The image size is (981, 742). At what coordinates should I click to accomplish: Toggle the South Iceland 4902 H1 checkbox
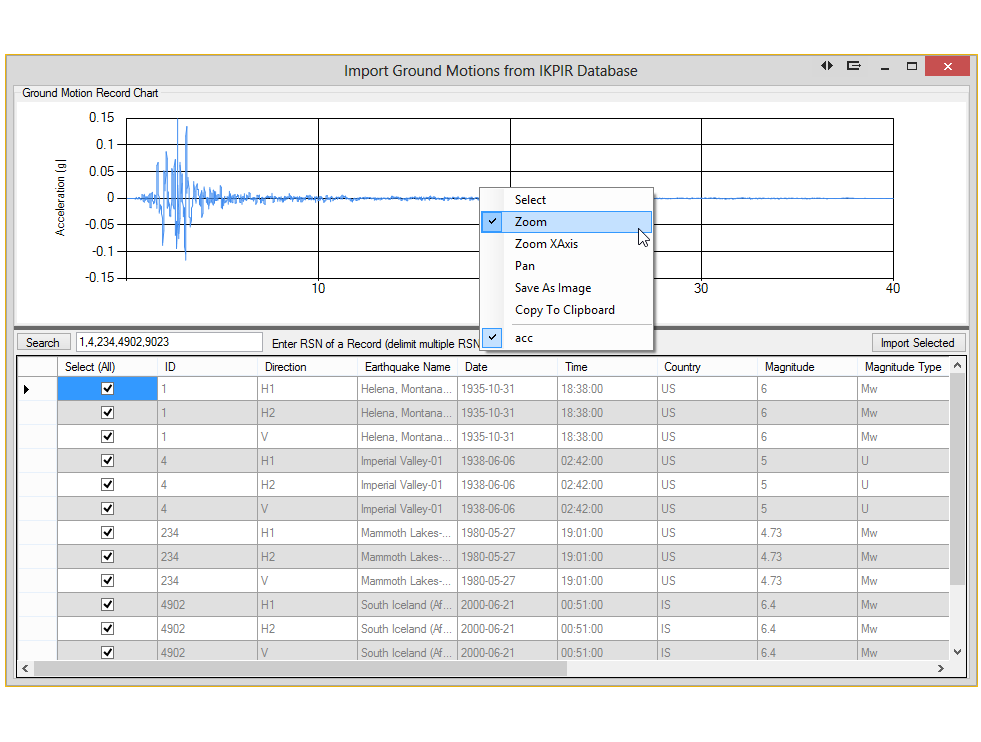[107, 605]
